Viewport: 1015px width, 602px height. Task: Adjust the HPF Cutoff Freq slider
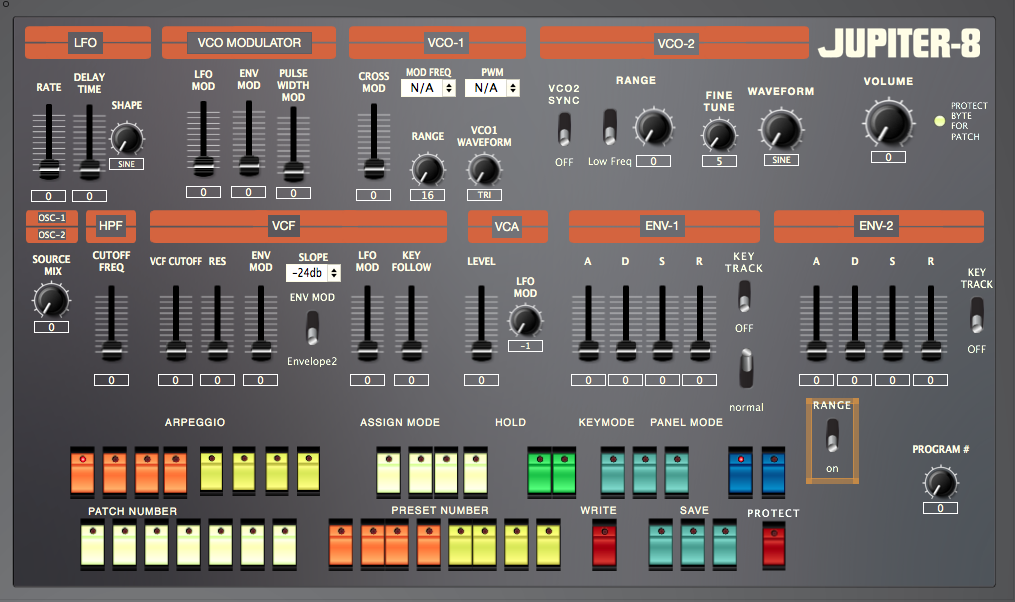(x=111, y=350)
